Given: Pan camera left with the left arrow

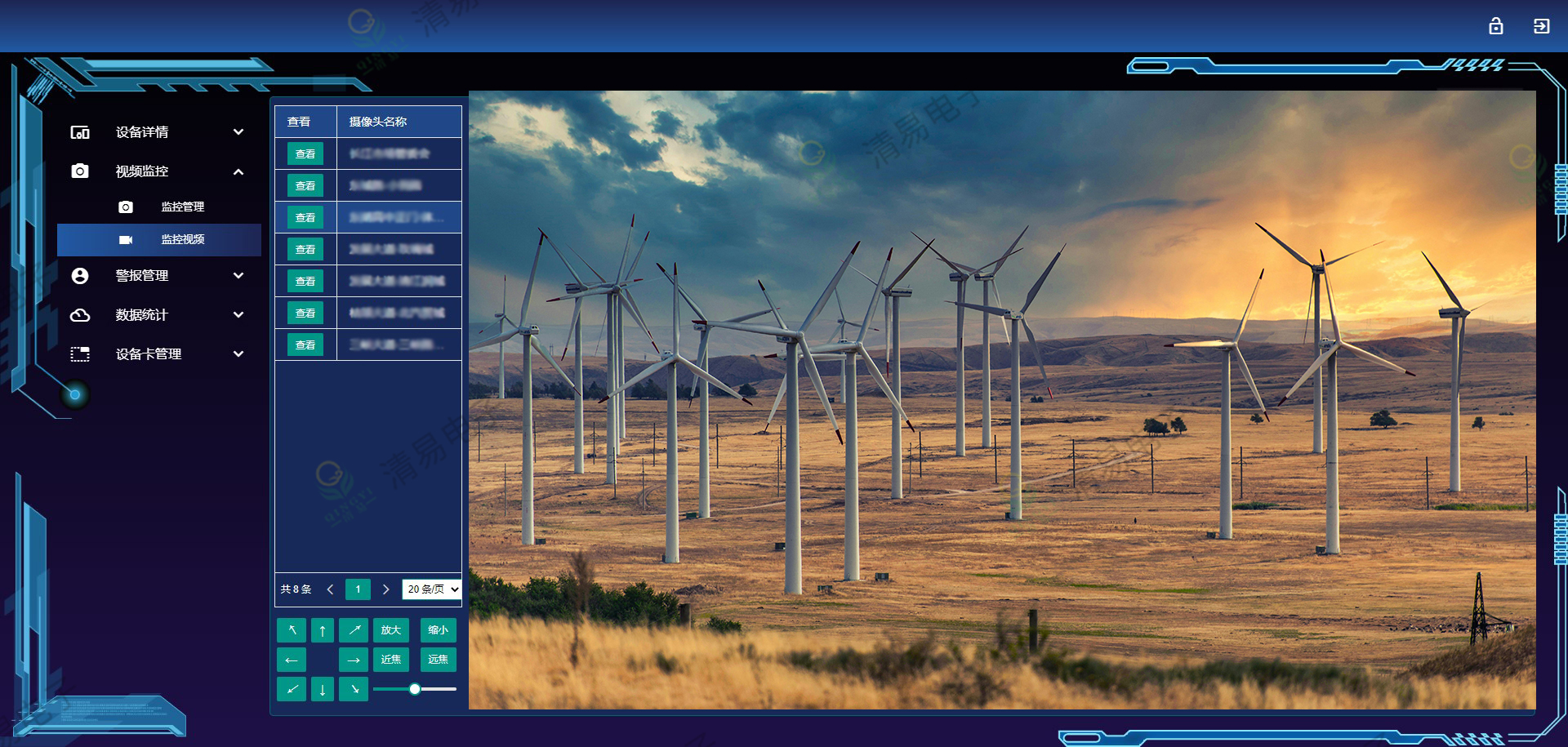Looking at the screenshot, I should pyautogui.click(x=292, y=660).
